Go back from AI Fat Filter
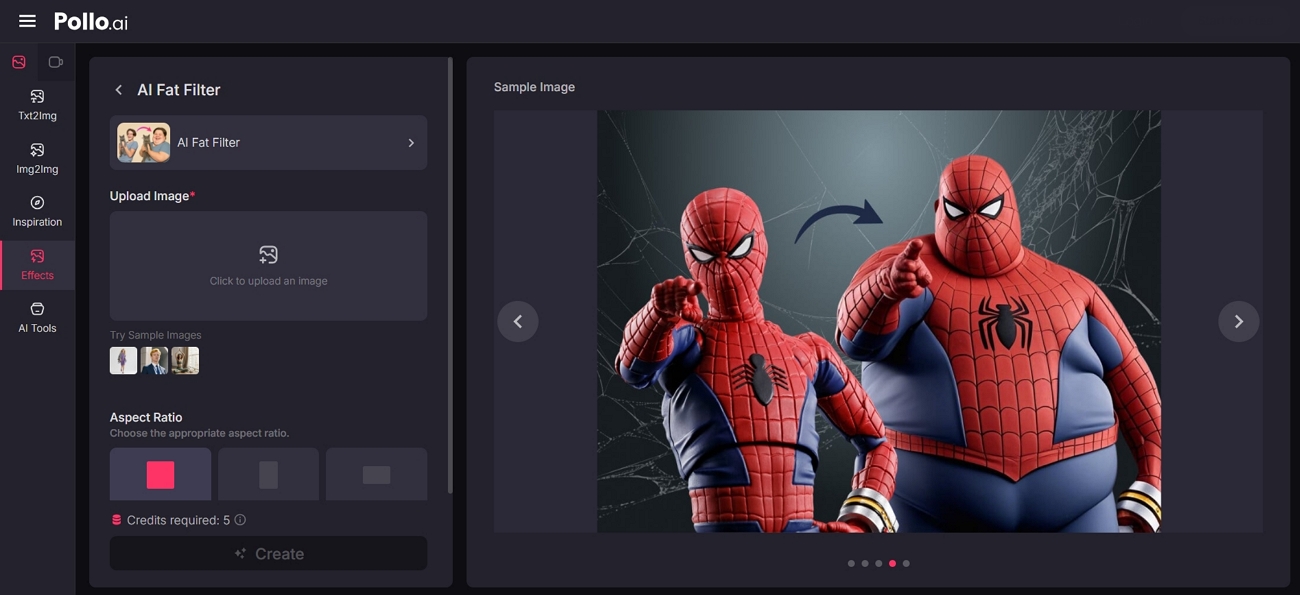The height and width of the screenshot is (595, 1300). (119, 90)
